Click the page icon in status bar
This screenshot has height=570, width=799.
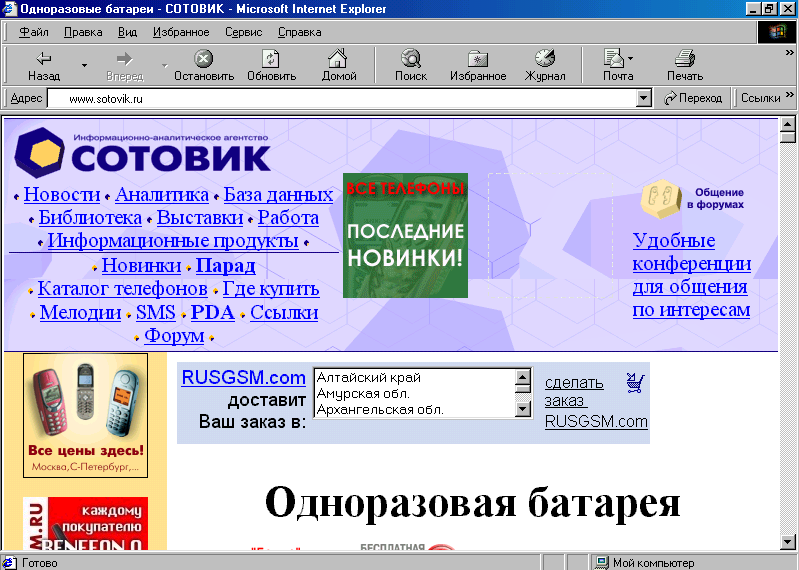click(x=10, y=562)
